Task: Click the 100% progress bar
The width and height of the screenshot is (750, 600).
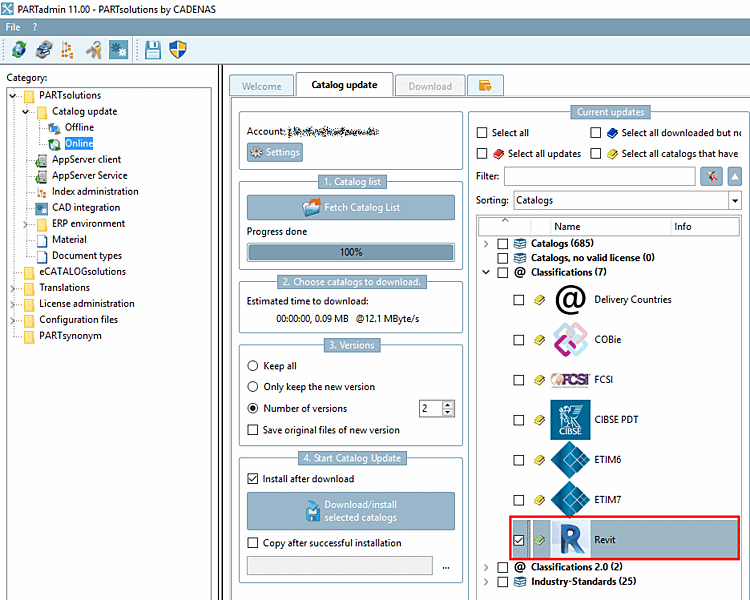Action: click(x=351, y=252)
